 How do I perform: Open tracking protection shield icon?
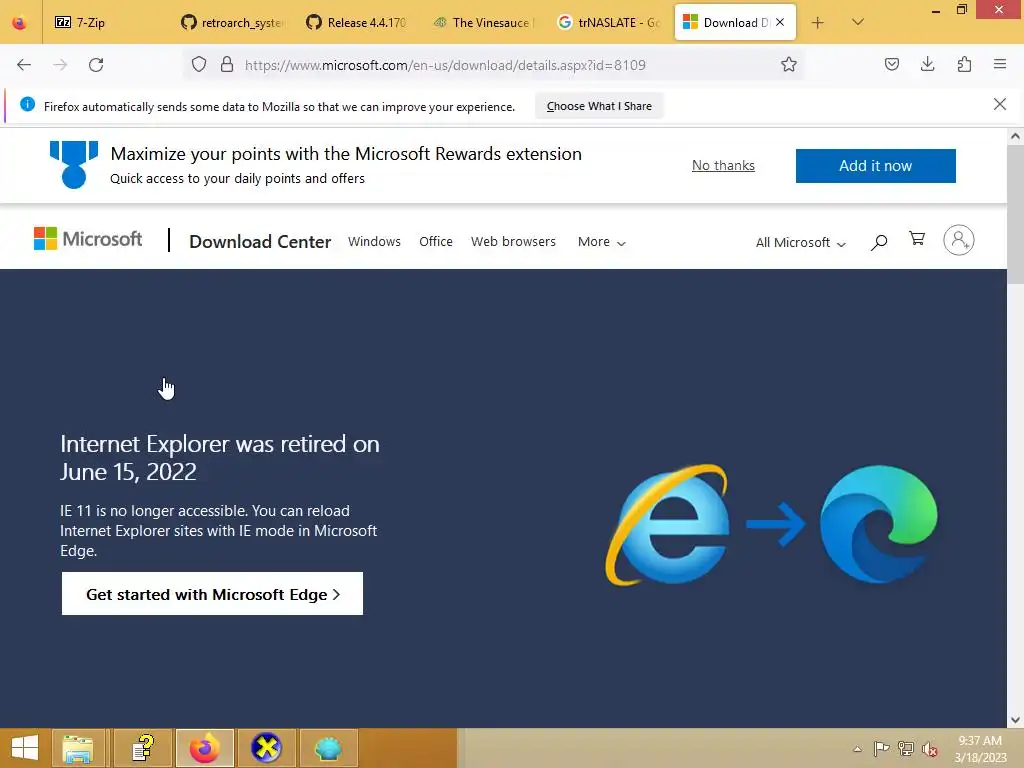199,65
